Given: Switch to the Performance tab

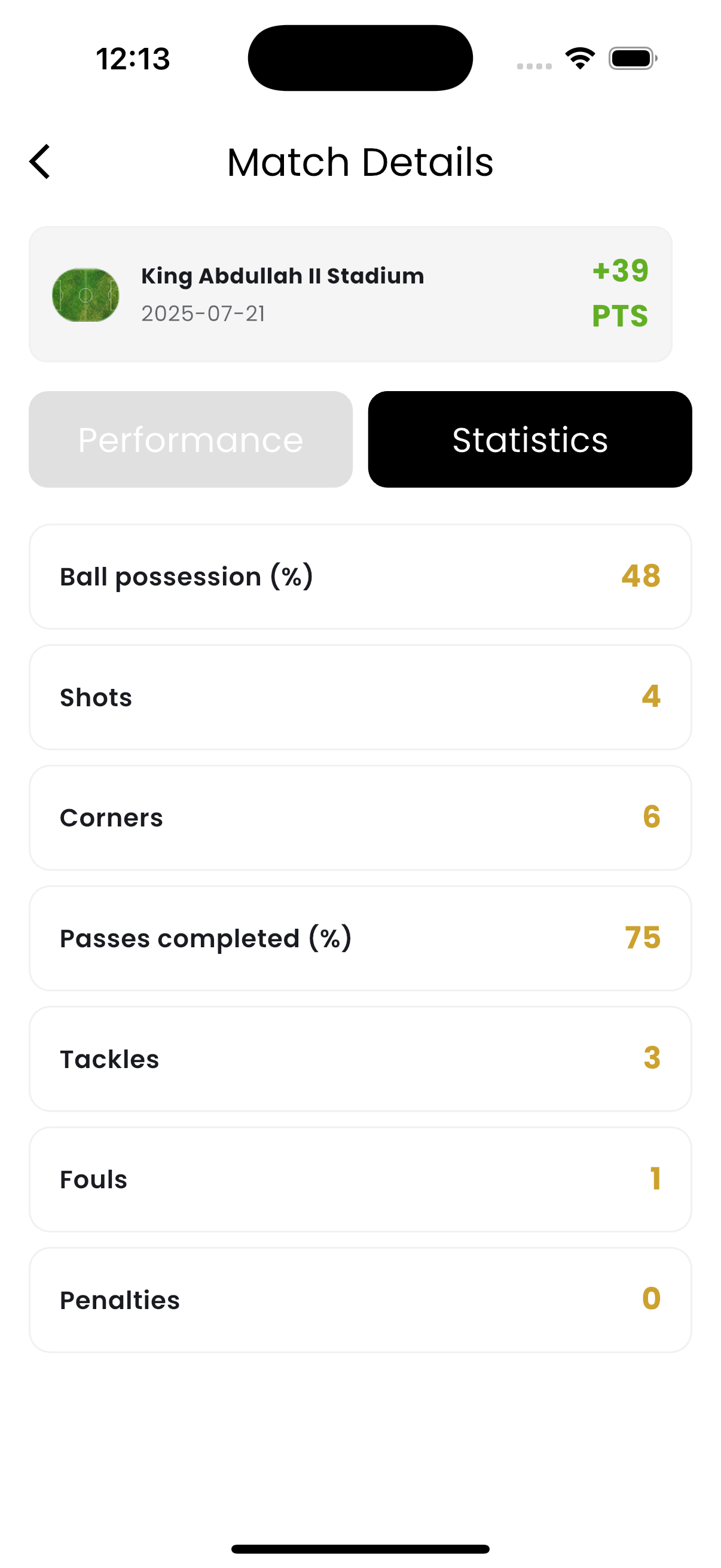Looking at the screenshot, I should coord(191,439).
